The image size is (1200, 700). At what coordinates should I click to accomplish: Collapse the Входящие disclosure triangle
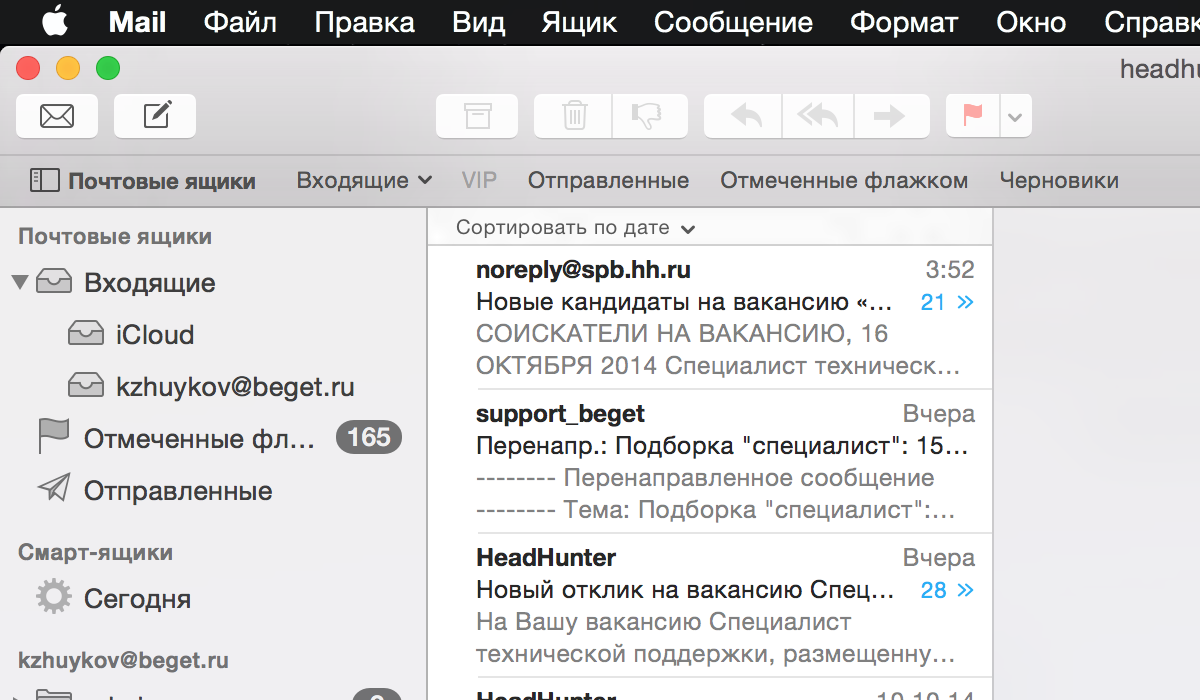tap(20, 283)
